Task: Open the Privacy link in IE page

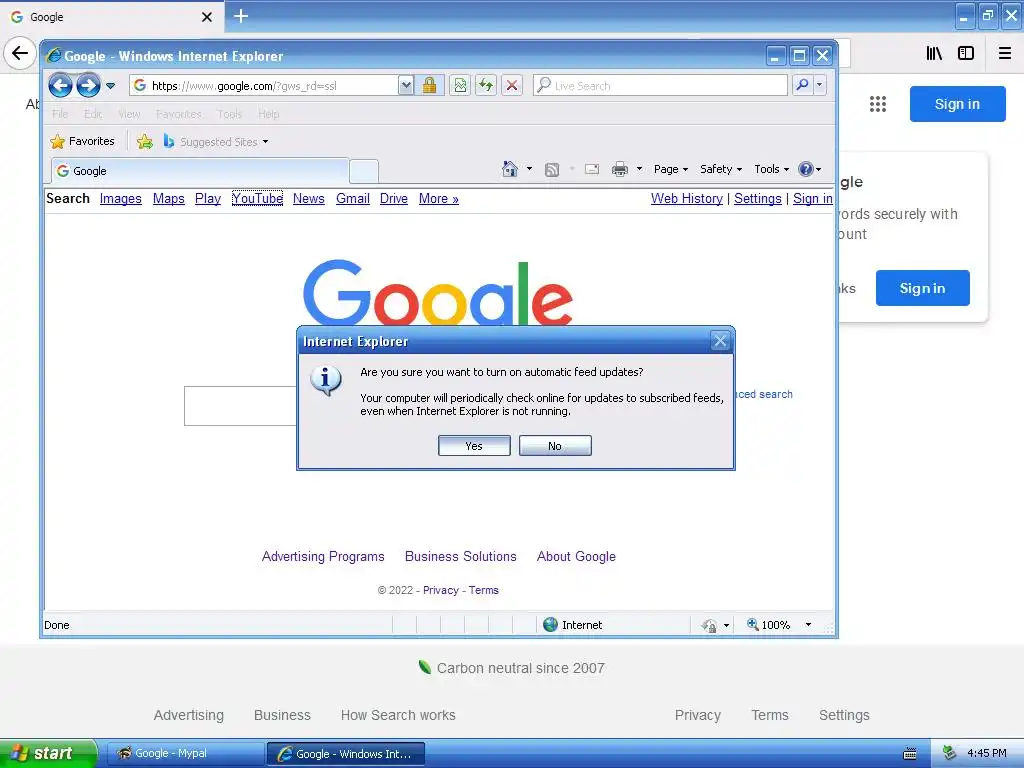Action: [x=441, y=590]
